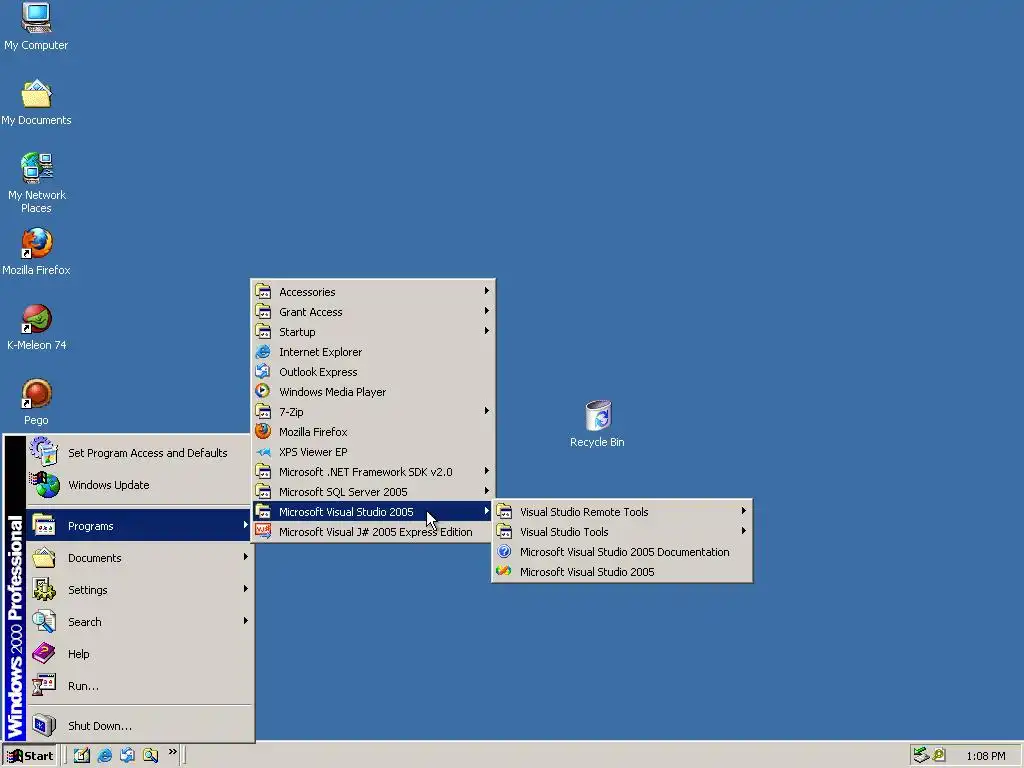Image resolution: width=1024 pixels, height=768 pixels.
Task: Click the fourth quick launch search icon
Action: [x=150, y=755]
